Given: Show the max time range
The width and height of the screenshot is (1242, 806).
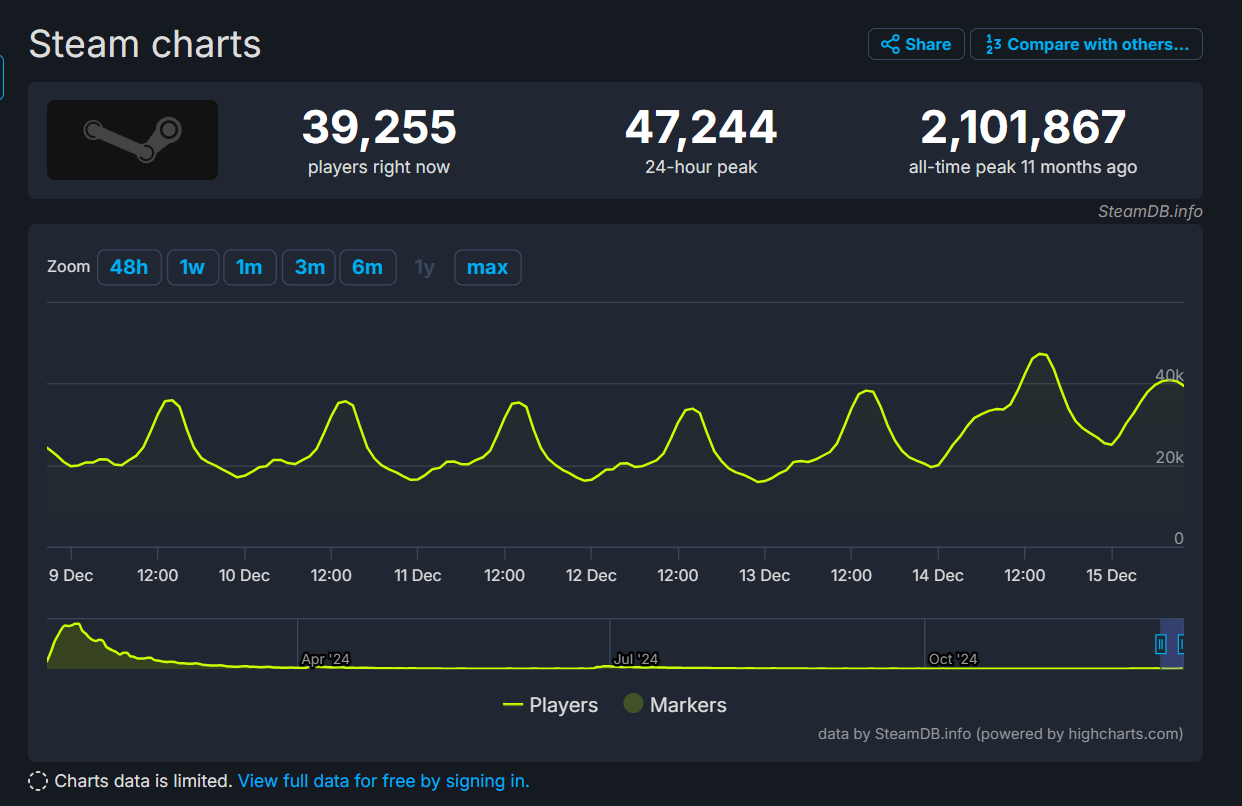Looking at the screenshot, I should [x=487, y=267].
